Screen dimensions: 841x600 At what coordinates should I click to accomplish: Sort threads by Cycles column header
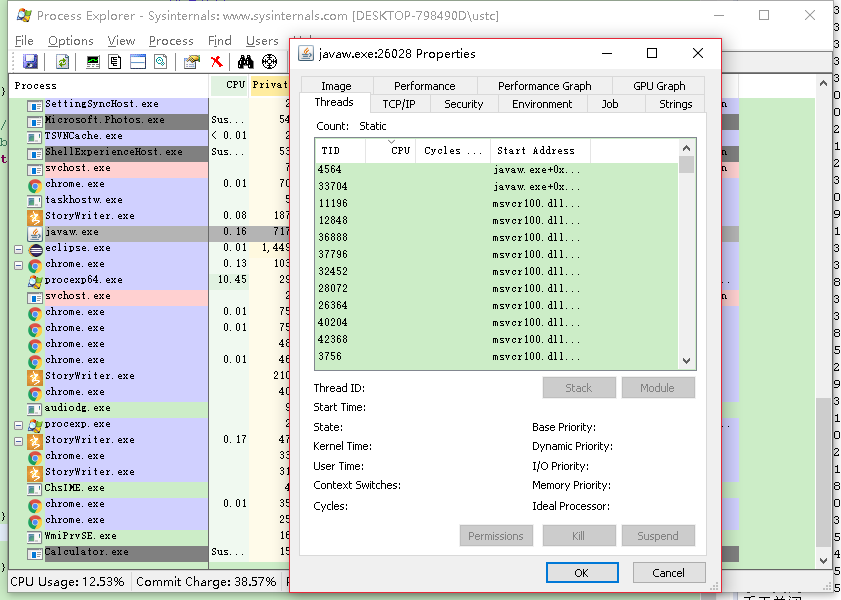453,151
